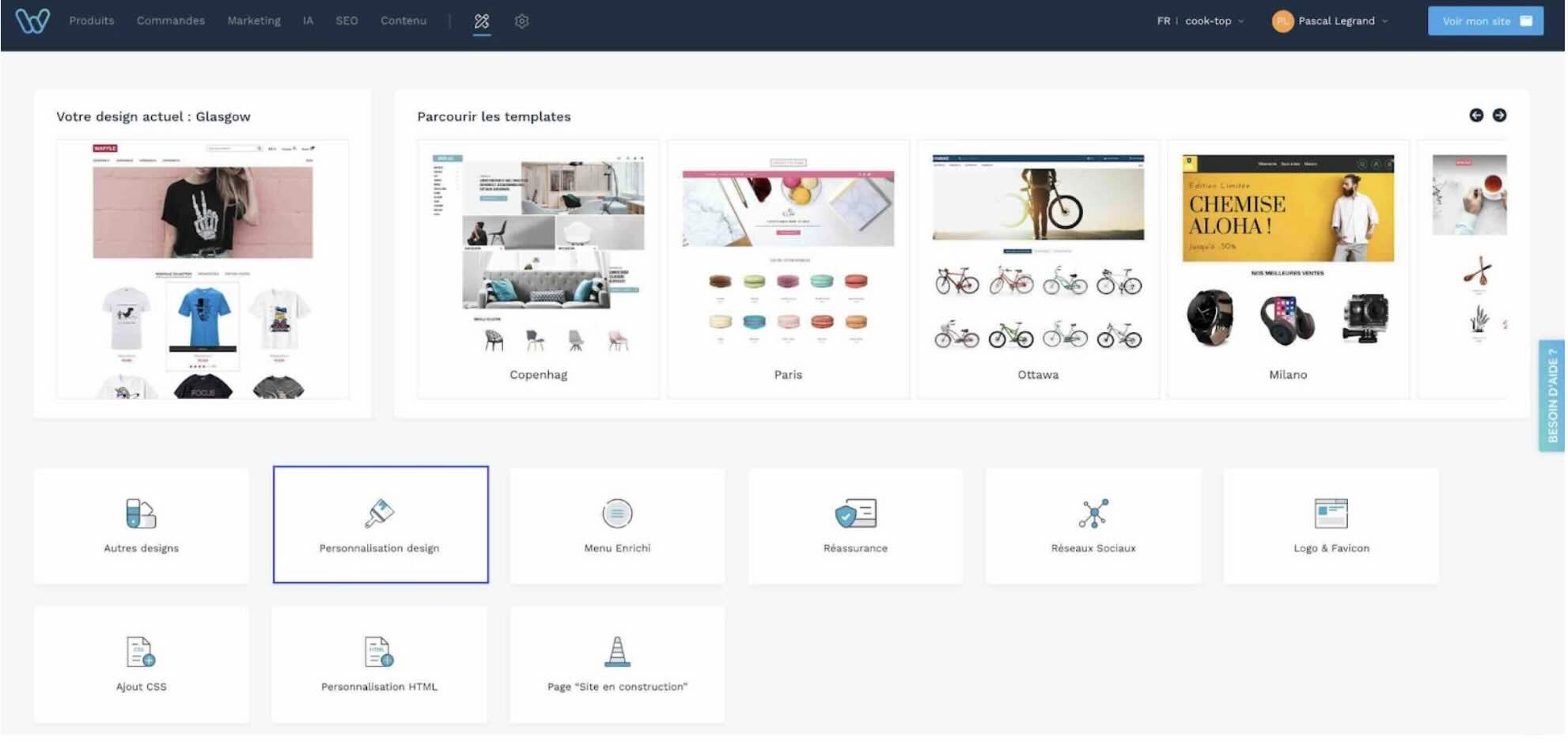Show previous templates with left arrow

[x=1476, y=115]
